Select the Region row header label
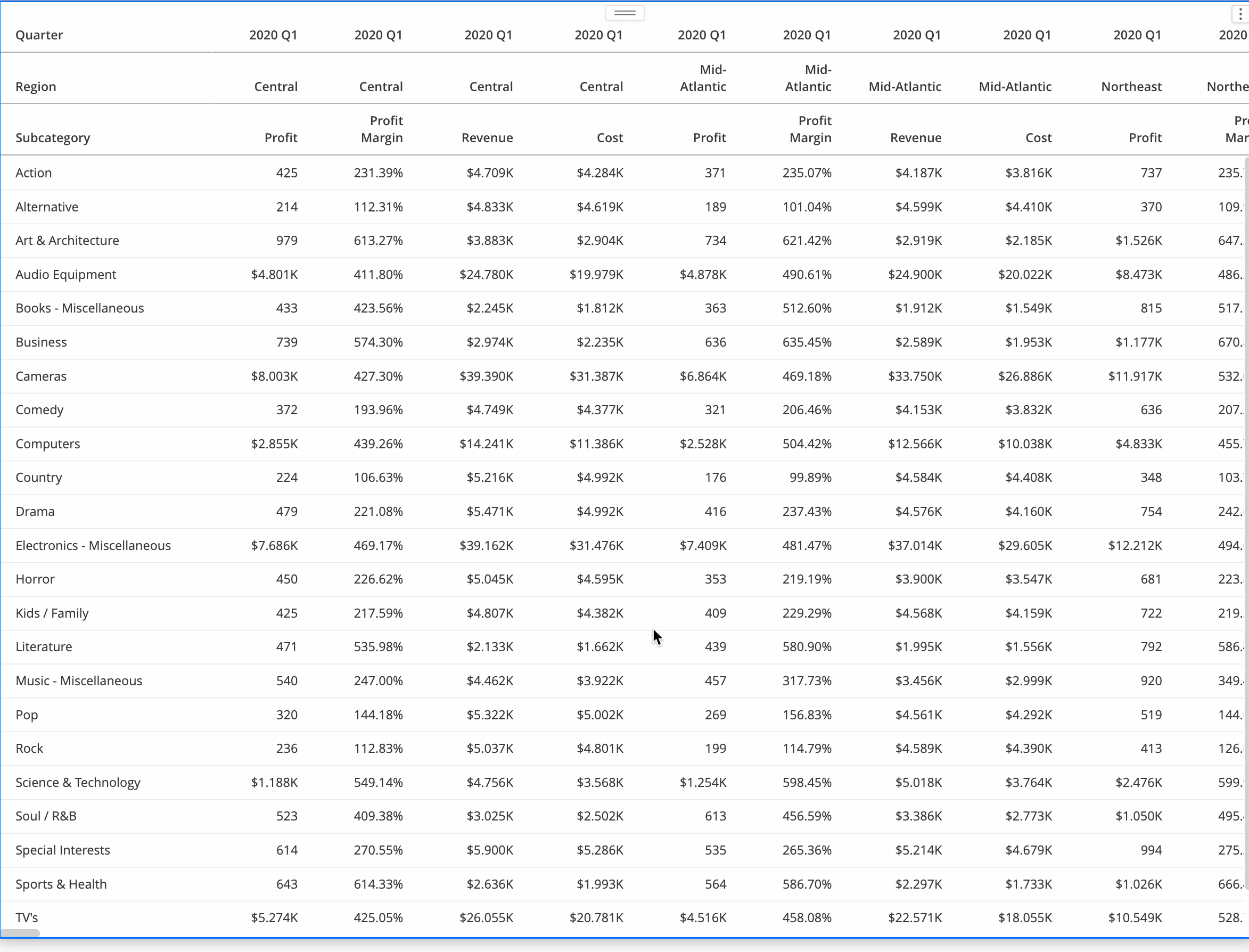 click(x=36, y=87)
